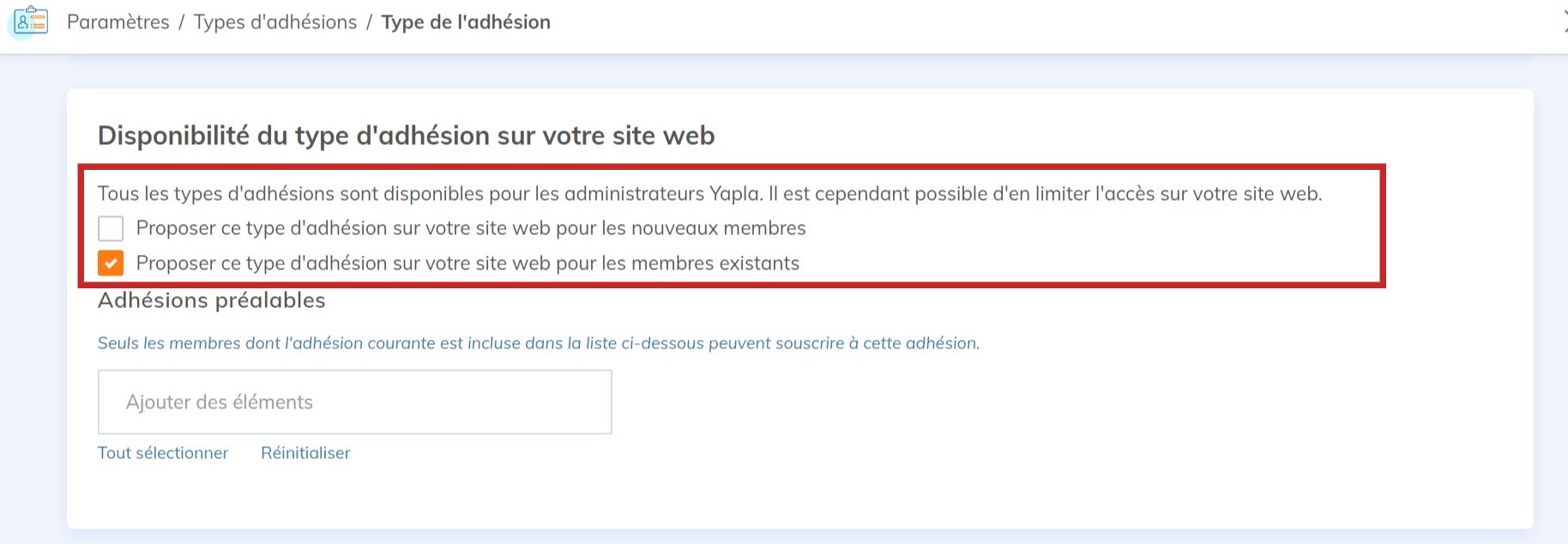Click the Adhésions préalables heading
The width and height of the screenshot is (1568, 544).
(x=211, y=300)
